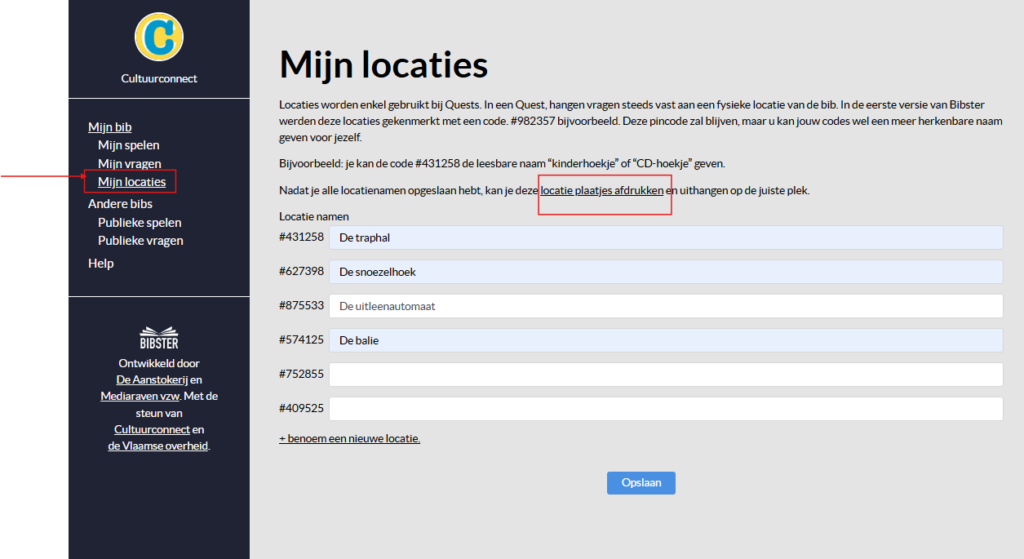The width and height of the screenshot is (1024, 559).
Task: Open Publieke vragen under Andere bibs
Action: (140, 240)
